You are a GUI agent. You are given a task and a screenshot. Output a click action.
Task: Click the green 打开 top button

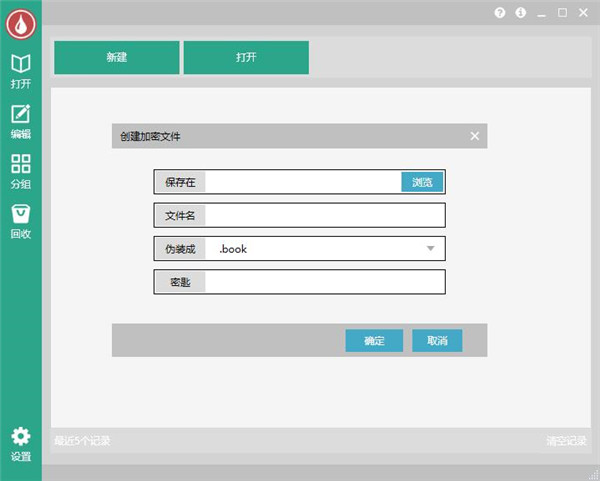click(246, 57)
